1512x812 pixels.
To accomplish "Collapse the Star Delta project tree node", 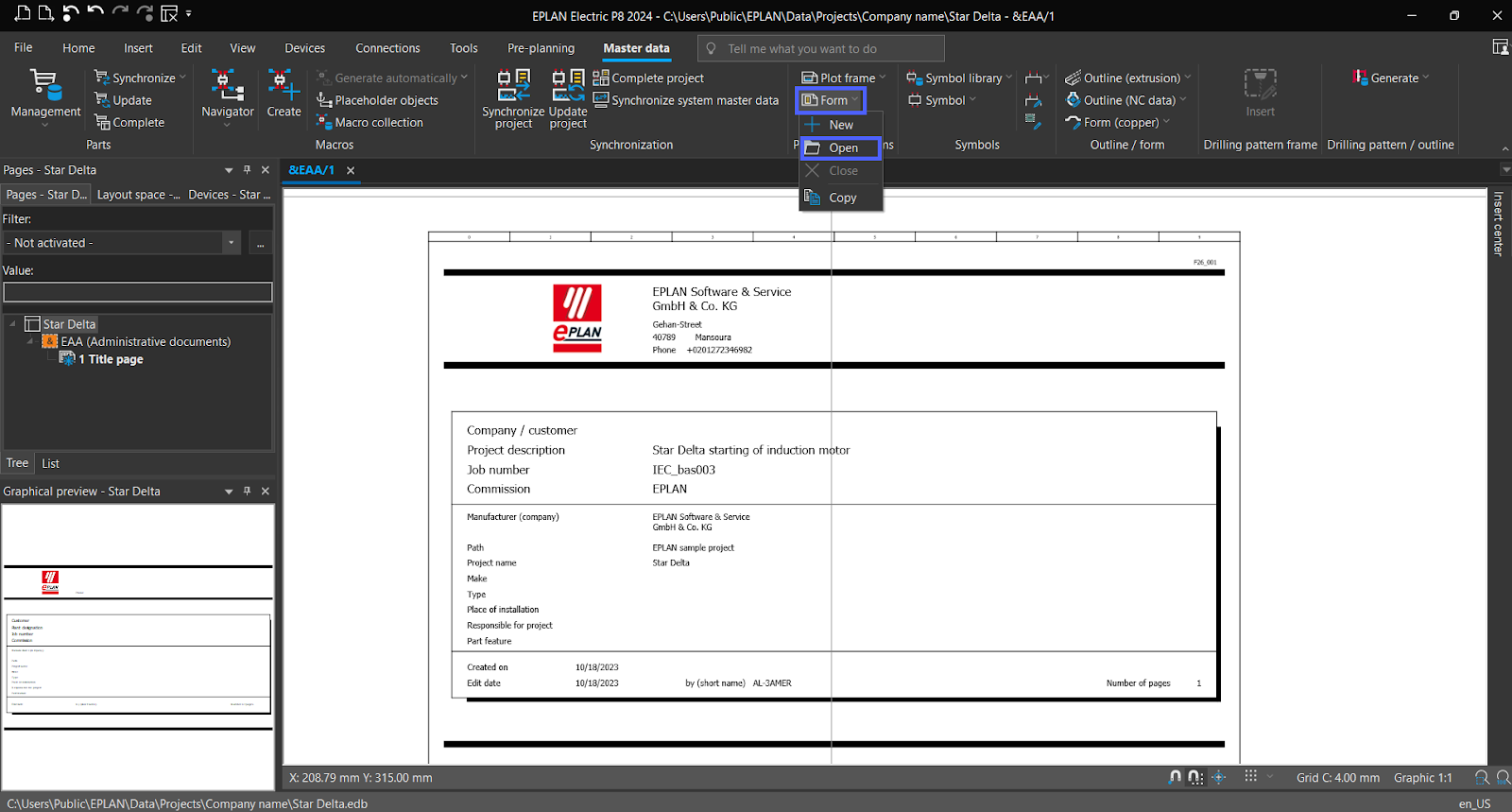I will (12, 324).
